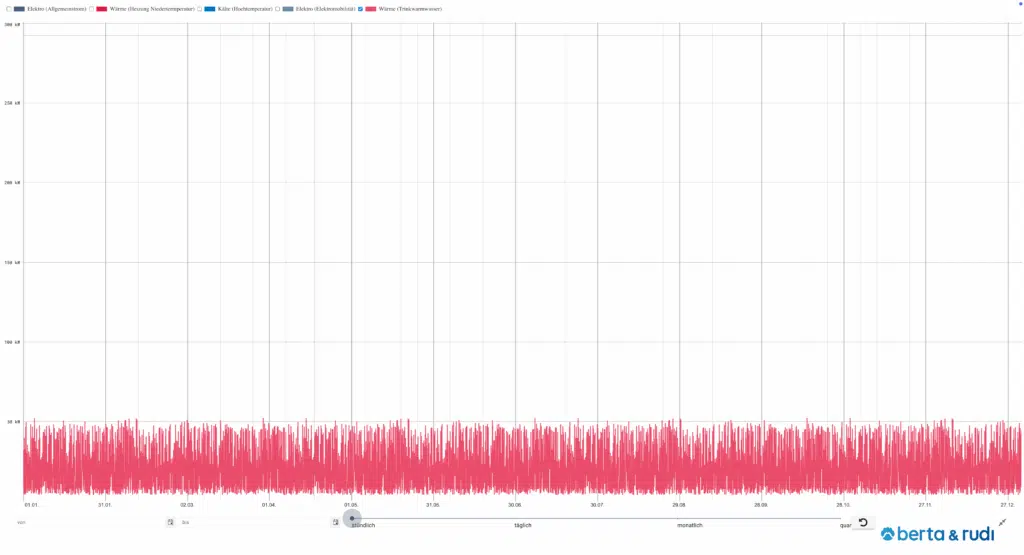The height and width of the screenshot is (555, 1024).
Task: Enable the Elektro (Allgemeinstrom) checkbox
Action: [8, 8]
